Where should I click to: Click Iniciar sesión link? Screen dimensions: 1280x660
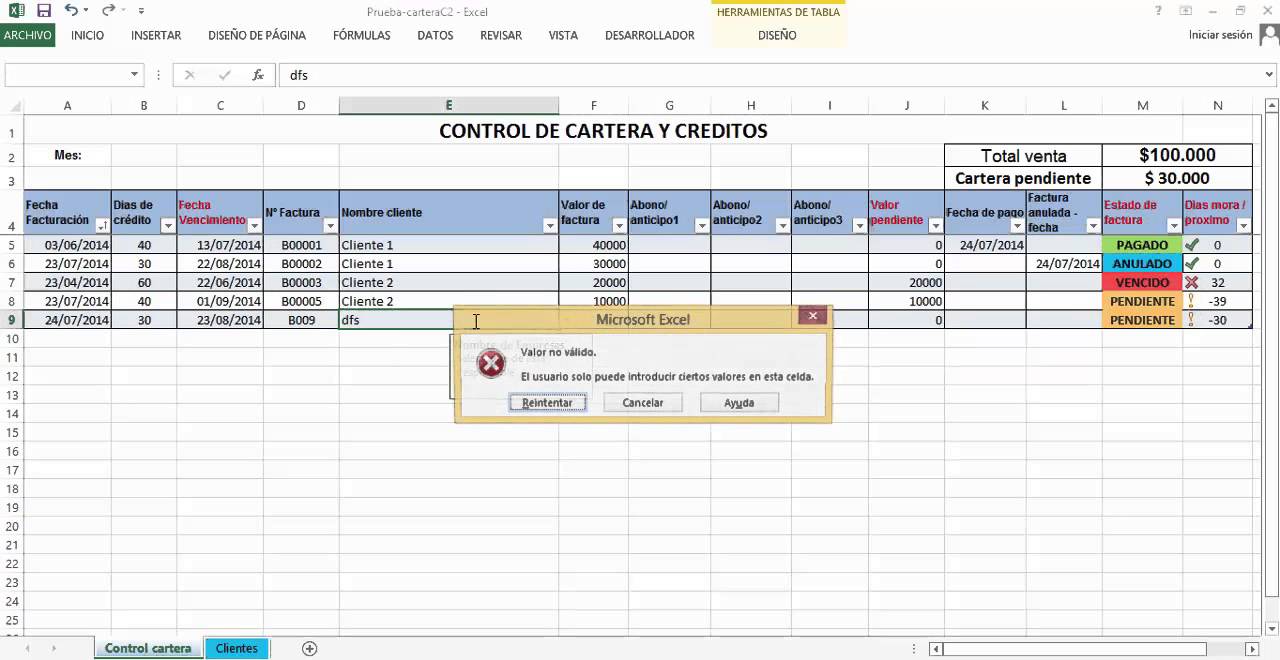click(1220, 35)
